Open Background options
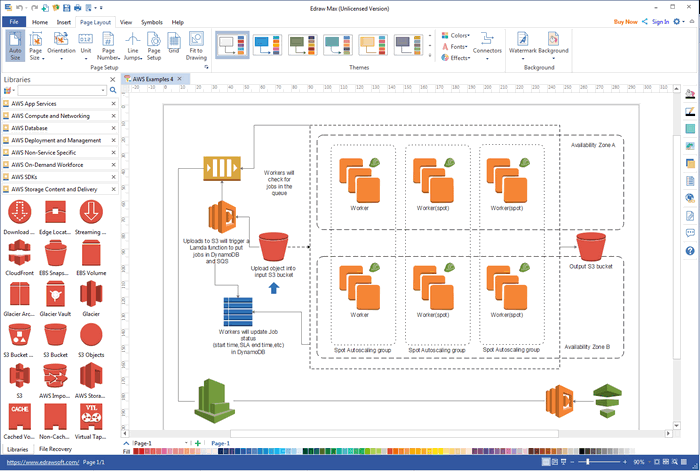 [x=553, y=46]
